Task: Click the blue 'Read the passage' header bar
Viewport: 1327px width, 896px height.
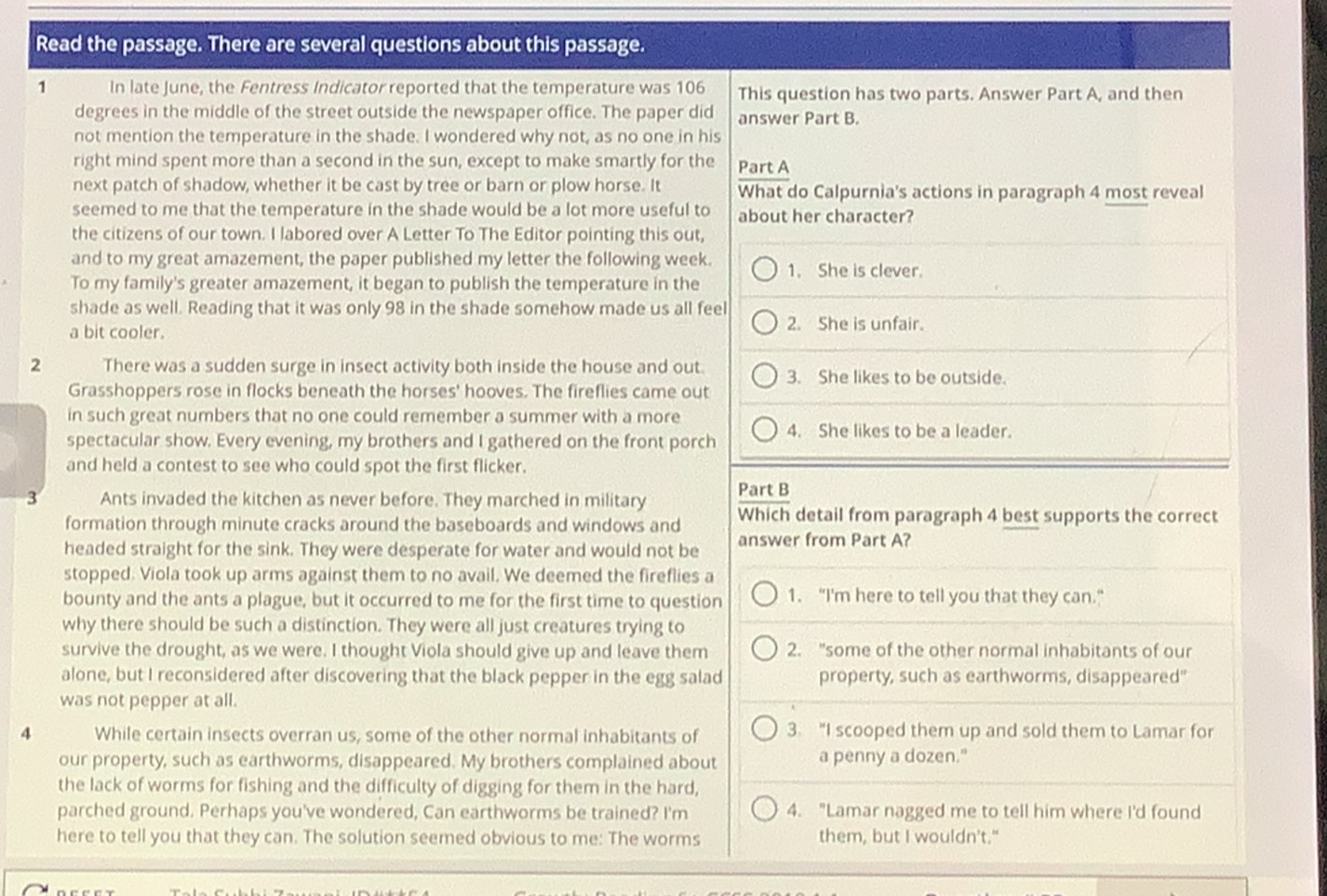Action: coord(629,45)
